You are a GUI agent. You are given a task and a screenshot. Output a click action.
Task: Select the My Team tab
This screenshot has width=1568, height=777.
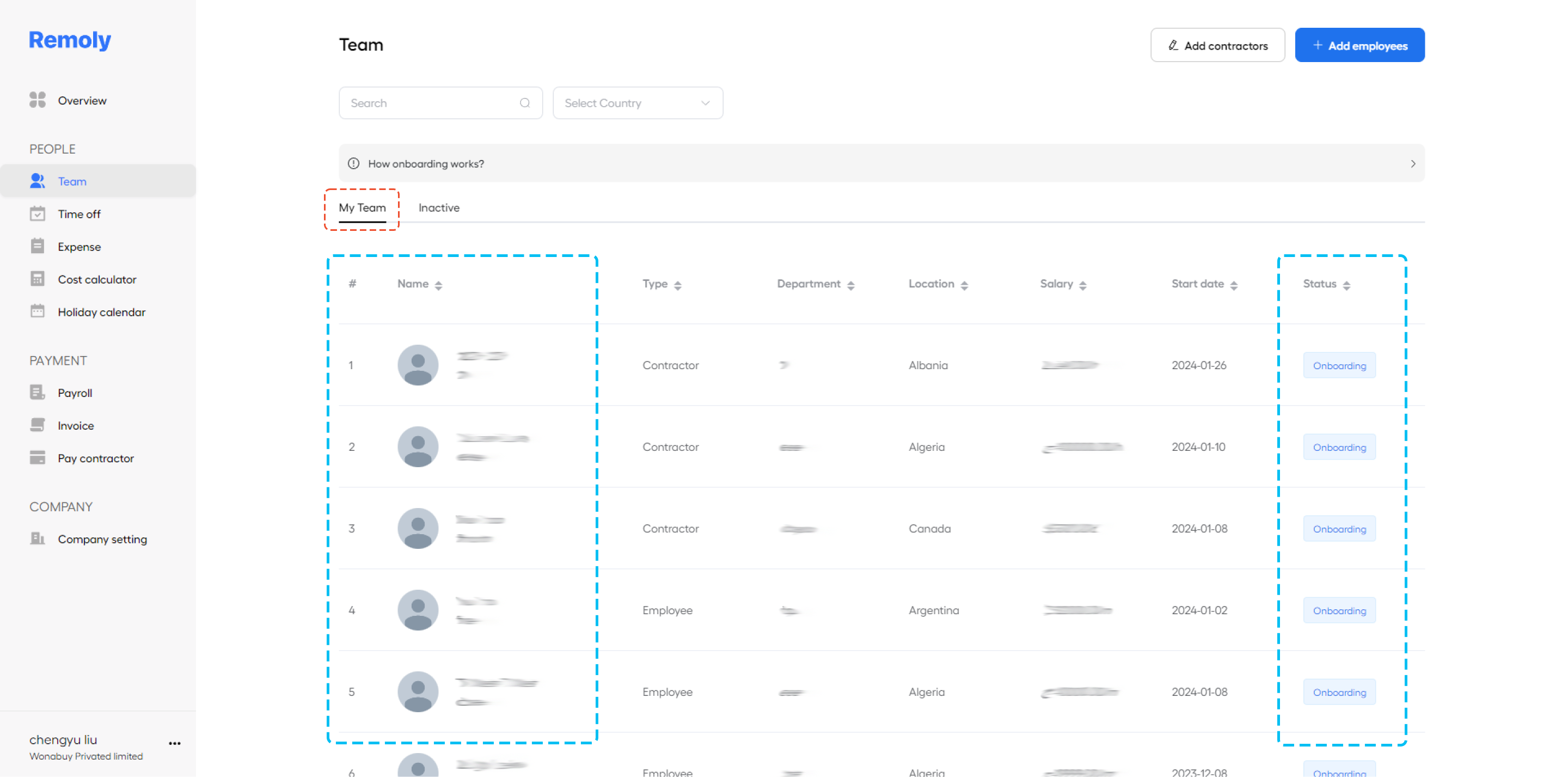point(362,207)
